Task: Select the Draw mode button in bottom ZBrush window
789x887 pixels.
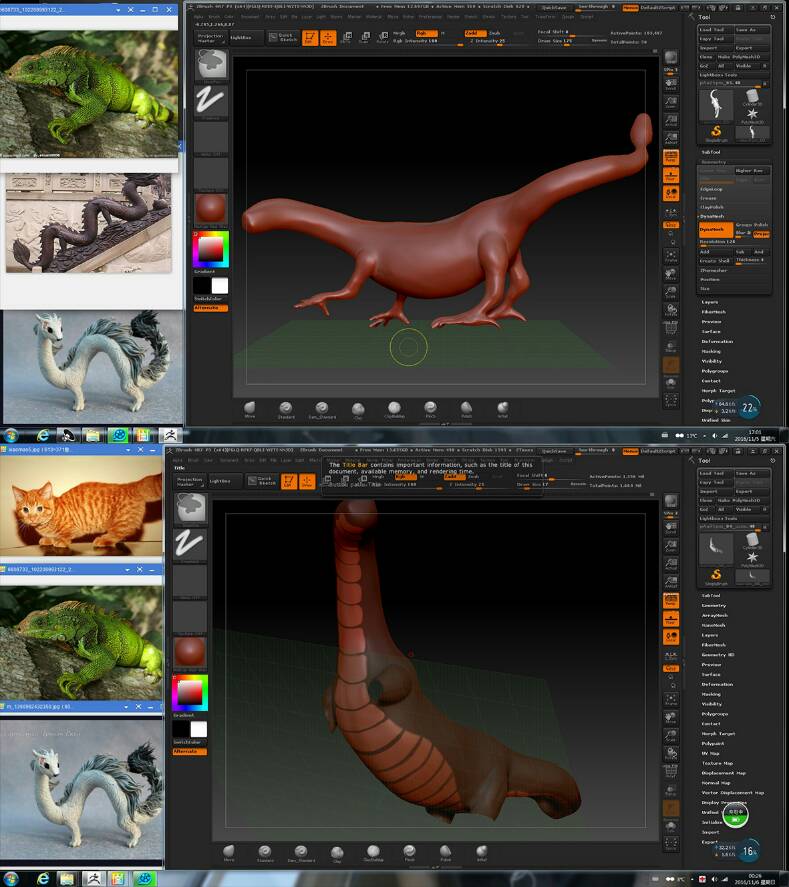Action: click(x=306, y=482)
